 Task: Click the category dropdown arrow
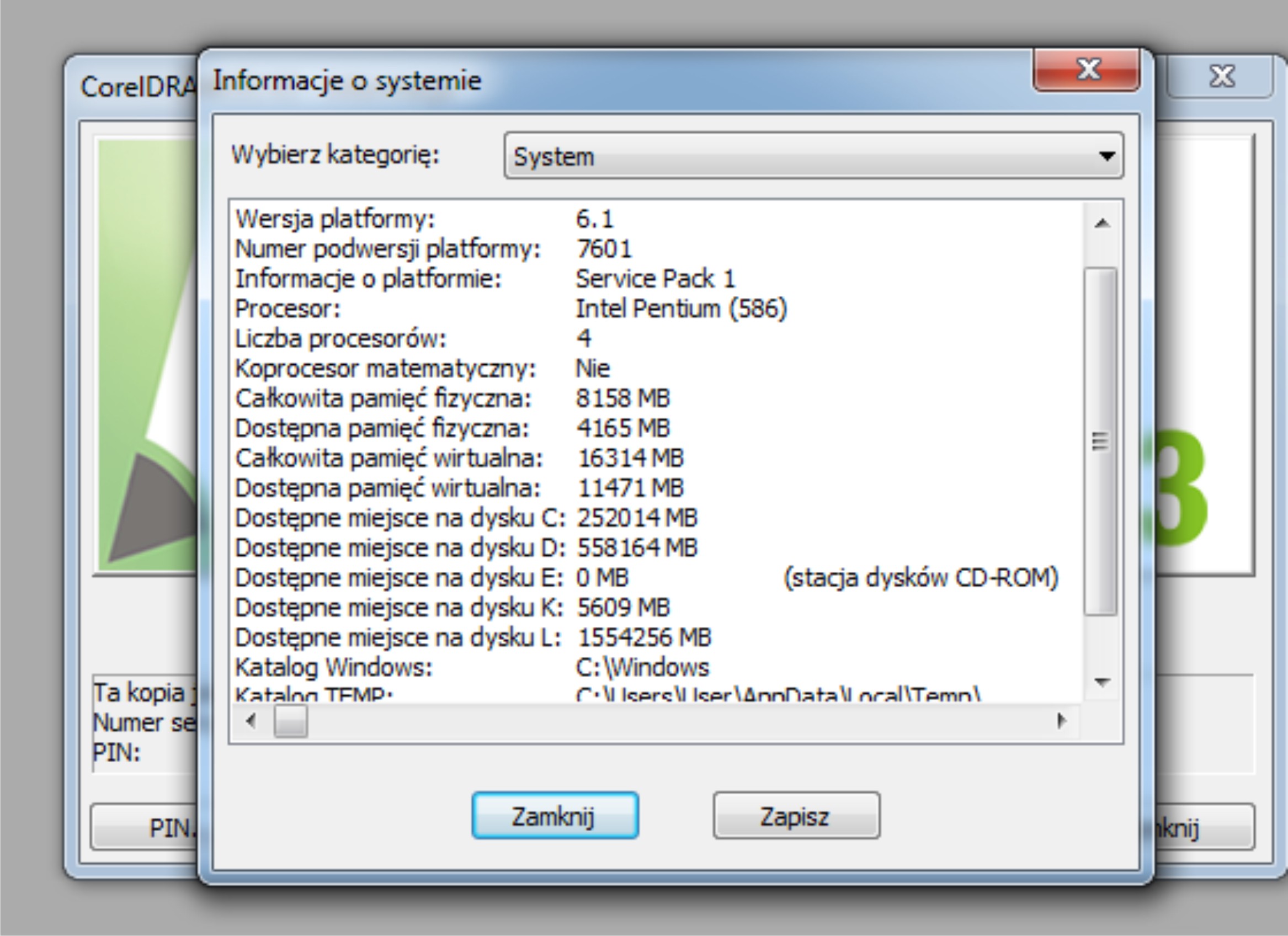click(x=1106, y=156)
